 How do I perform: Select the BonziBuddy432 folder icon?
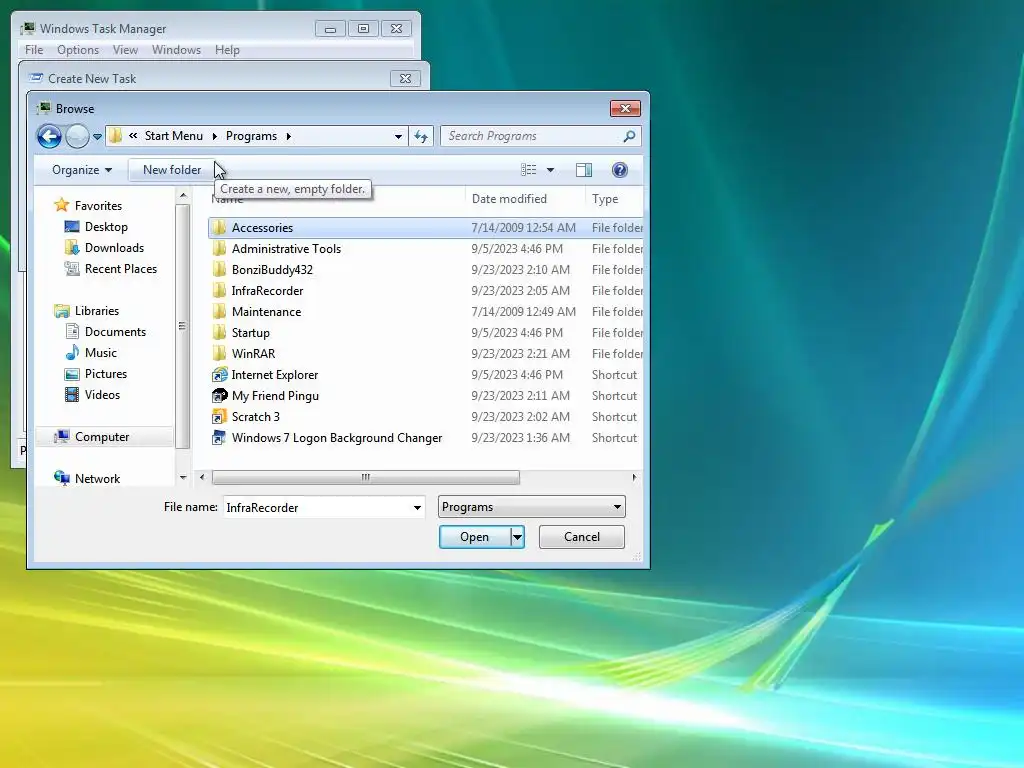(219, 270)
